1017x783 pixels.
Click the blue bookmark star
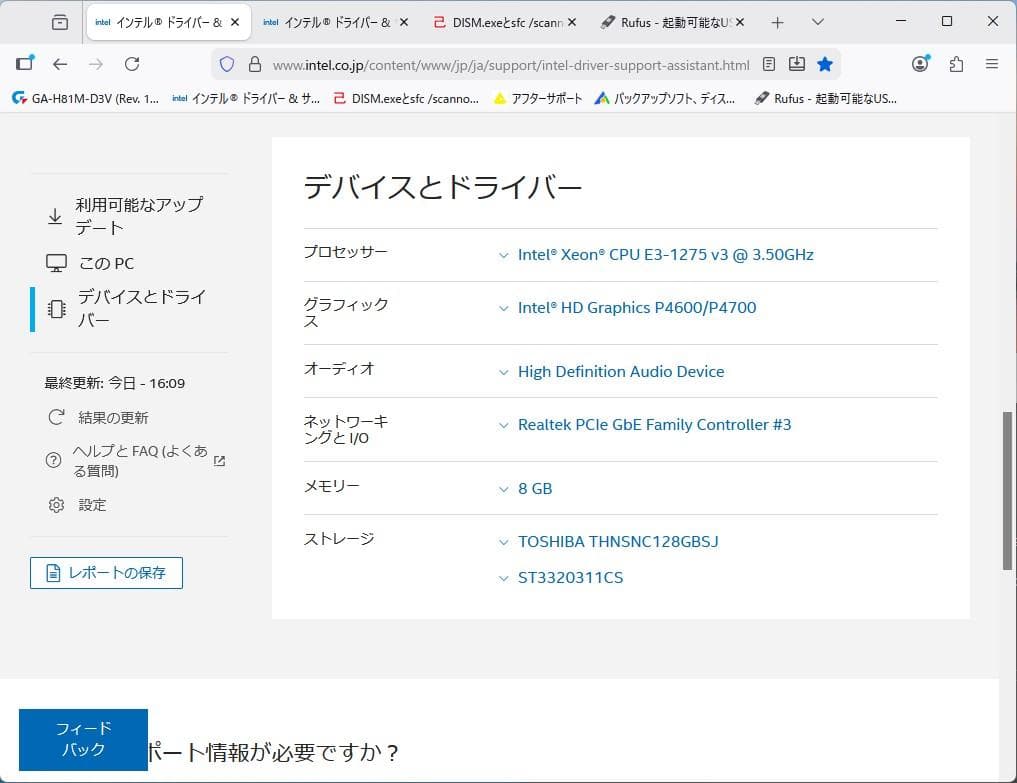(825, 64)
